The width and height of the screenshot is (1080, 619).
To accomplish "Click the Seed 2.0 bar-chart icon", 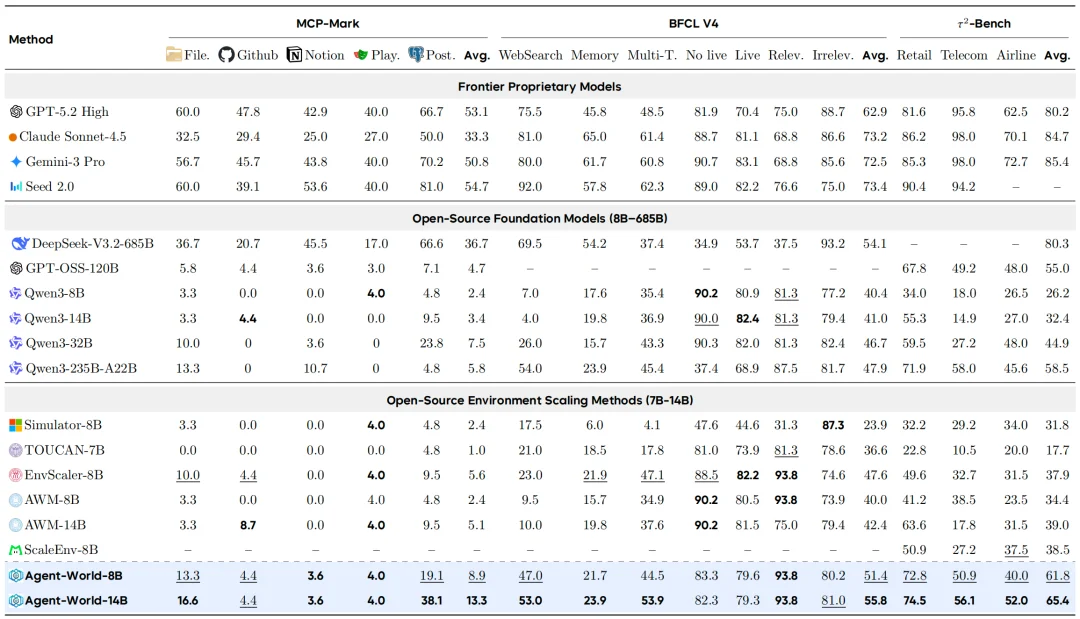I will click(16, 187).
